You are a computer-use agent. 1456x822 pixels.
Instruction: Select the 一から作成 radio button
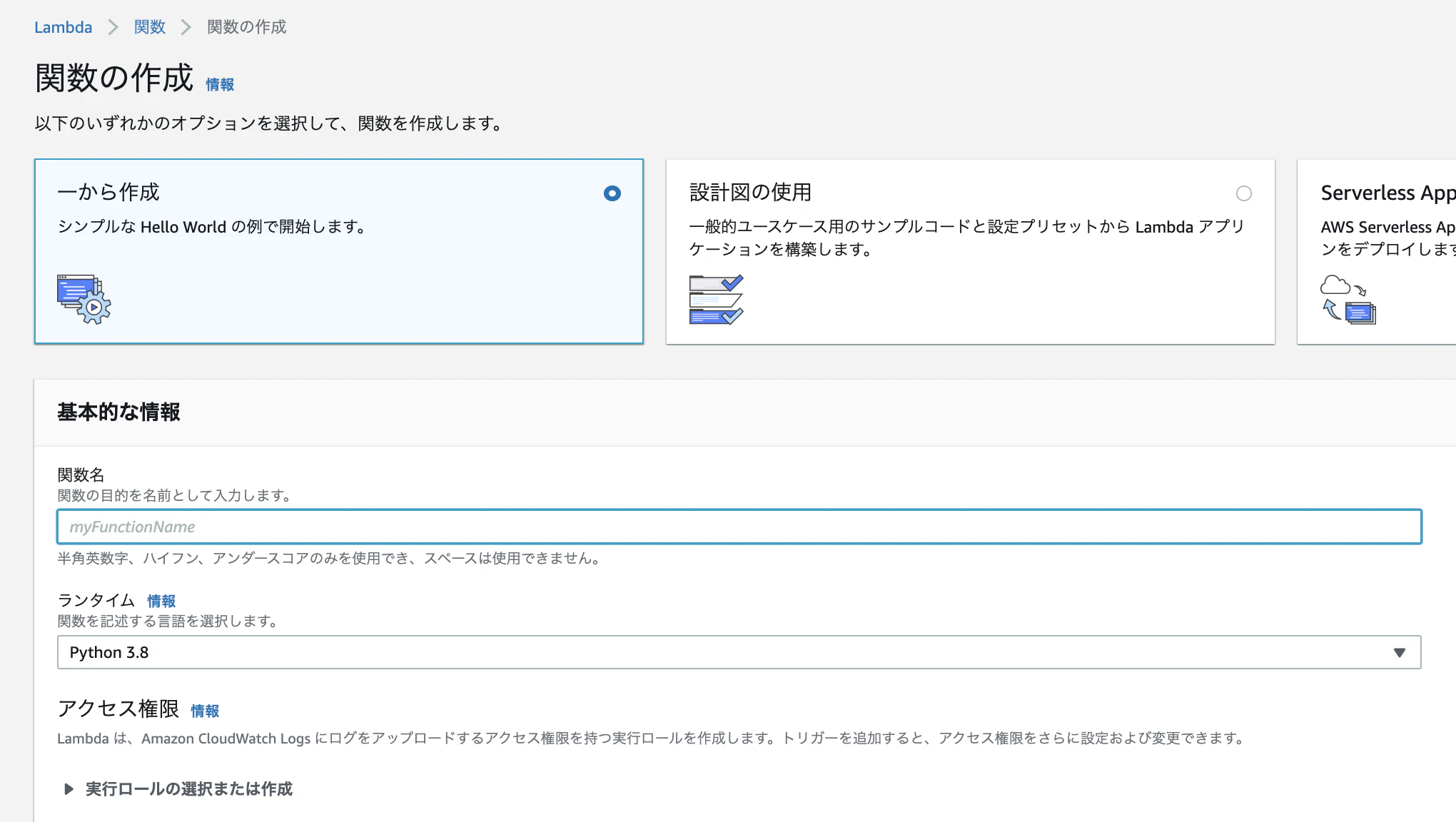pos(612,193)
